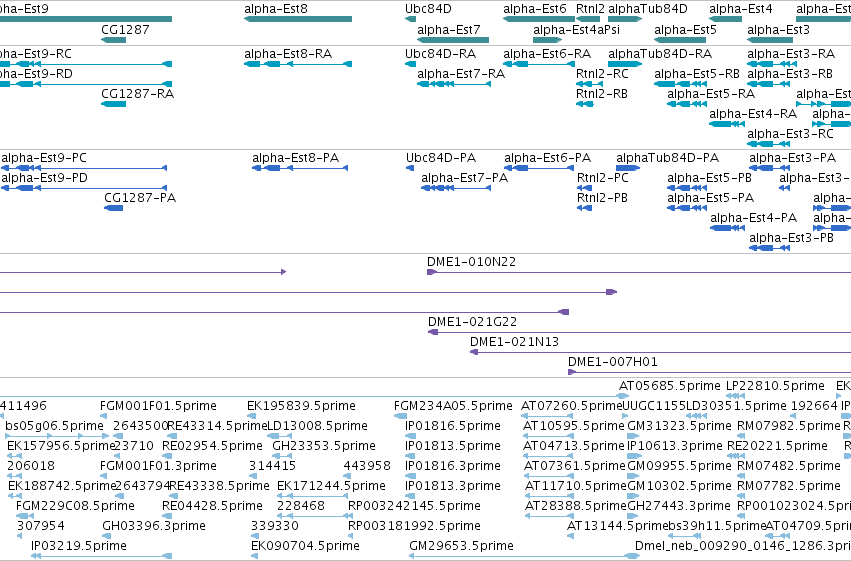Click the IP01816.5prime EST label
Viewport: 851px width, 561px height.
[x=453, y=425]
